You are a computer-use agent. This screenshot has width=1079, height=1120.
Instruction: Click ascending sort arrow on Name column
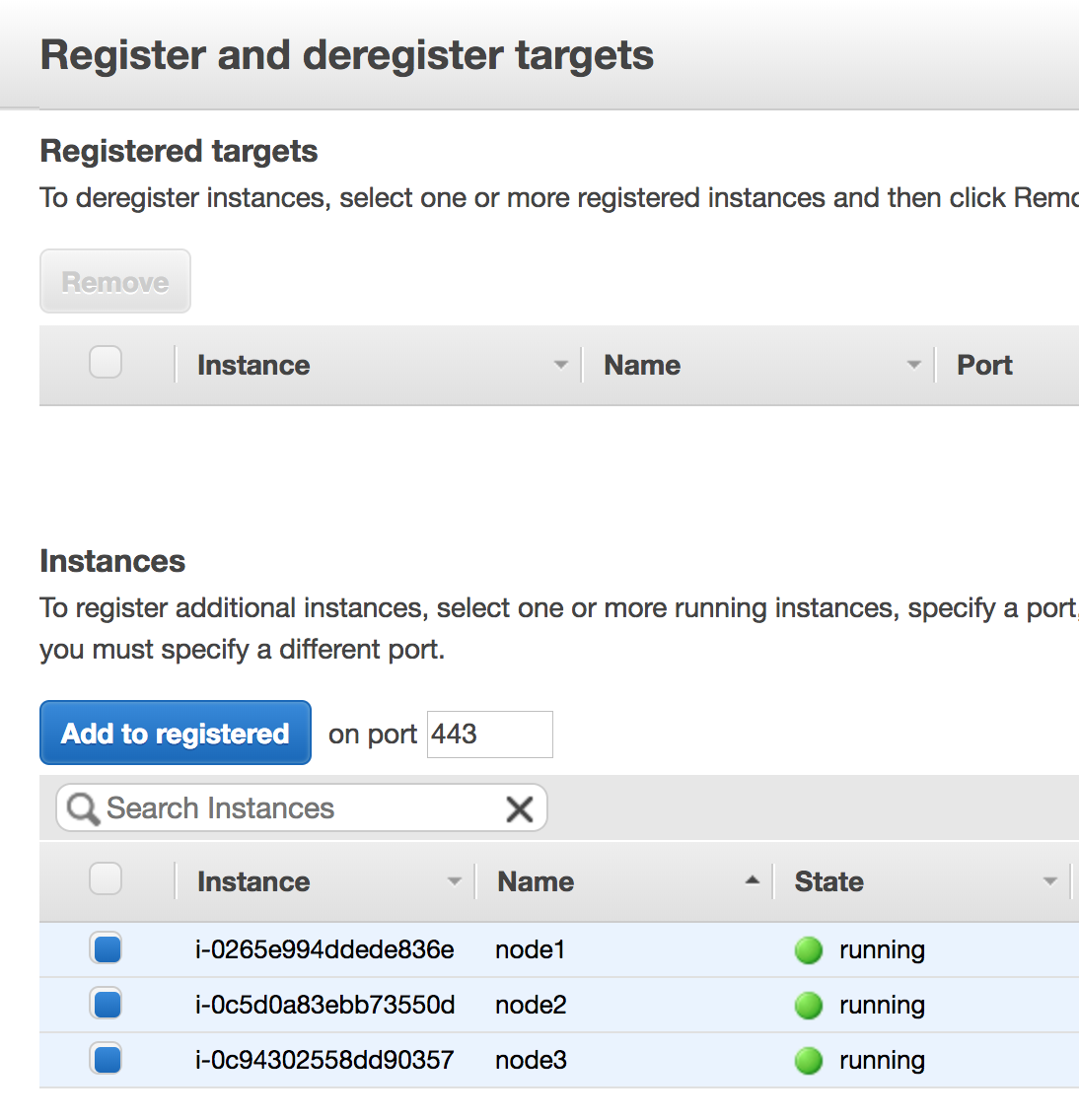(x=753, y=880)
